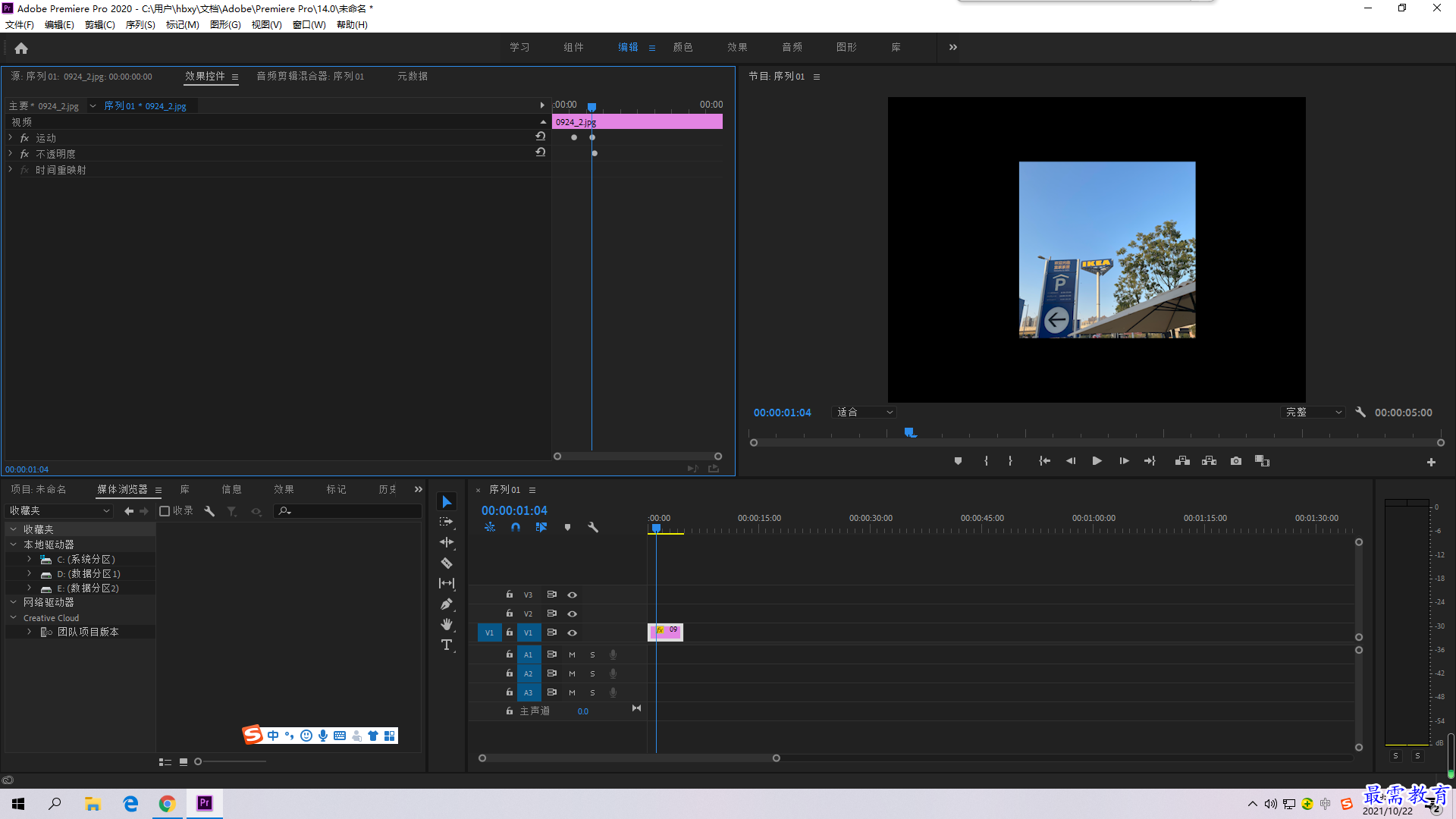
Task: Expand D: (数据分区1) drive
Action: [29, 573]
